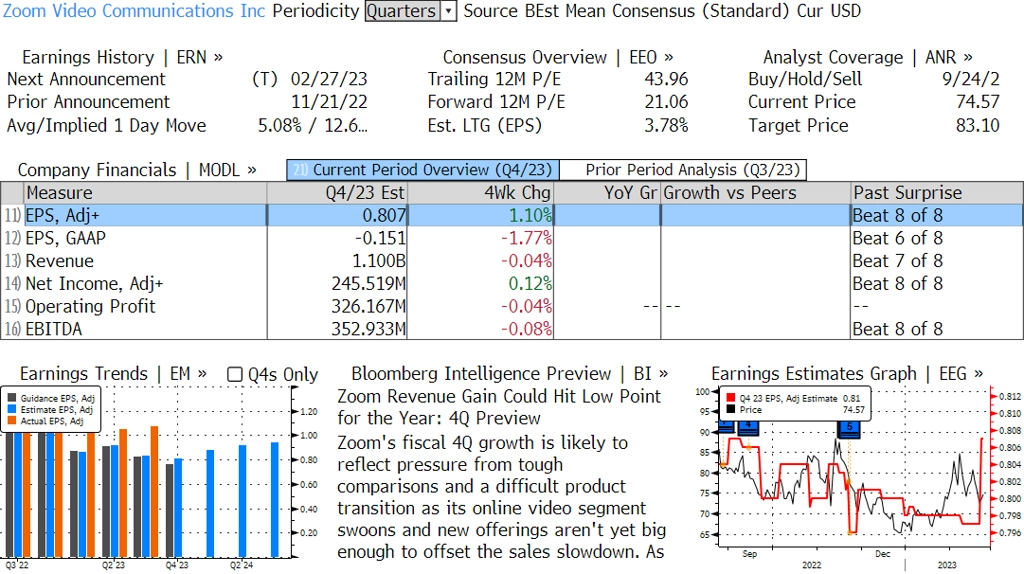Toggle the Q4s Only checkbox

point(234,374)
